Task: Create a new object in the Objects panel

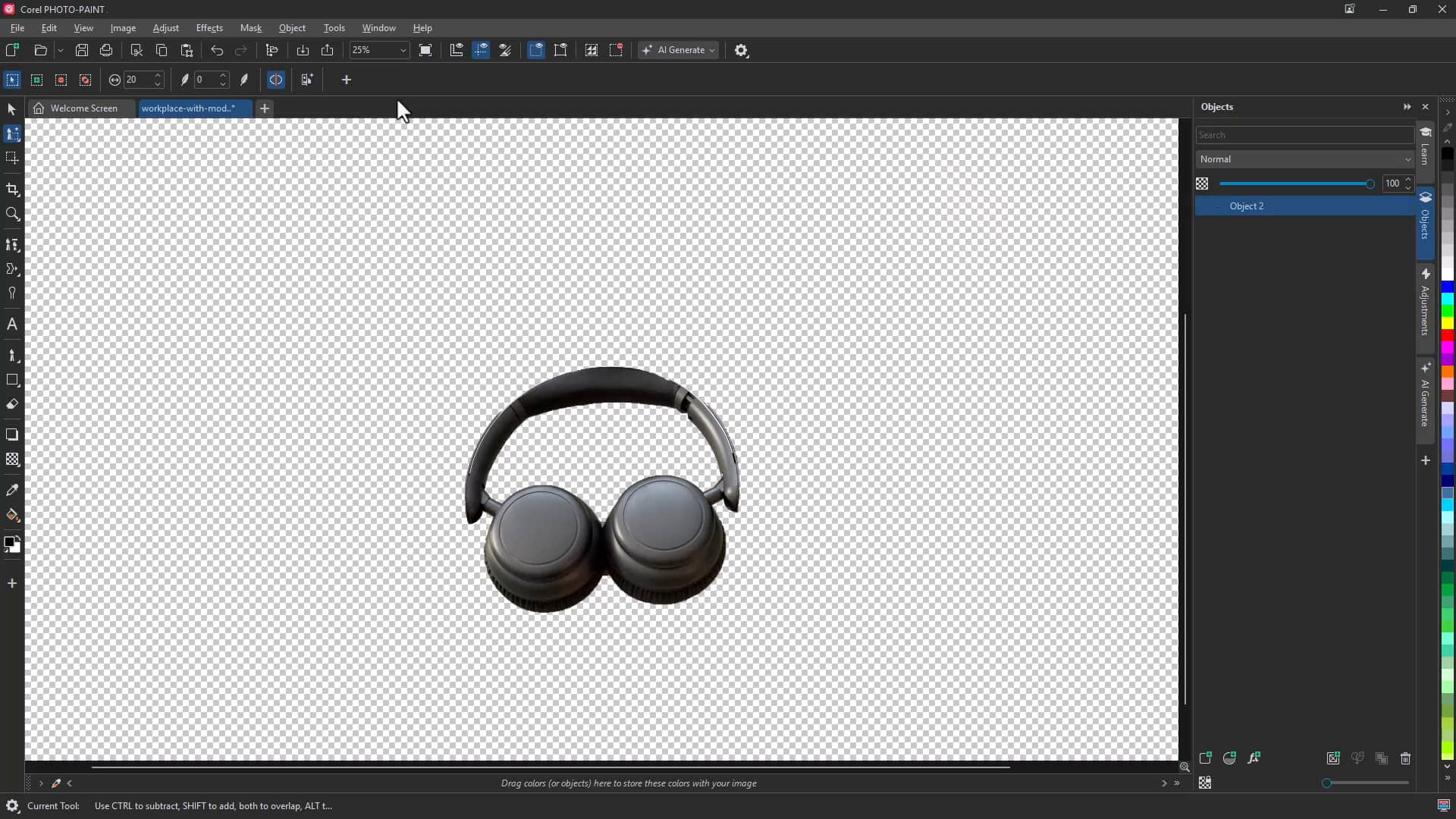Action: coord(1205,758)
